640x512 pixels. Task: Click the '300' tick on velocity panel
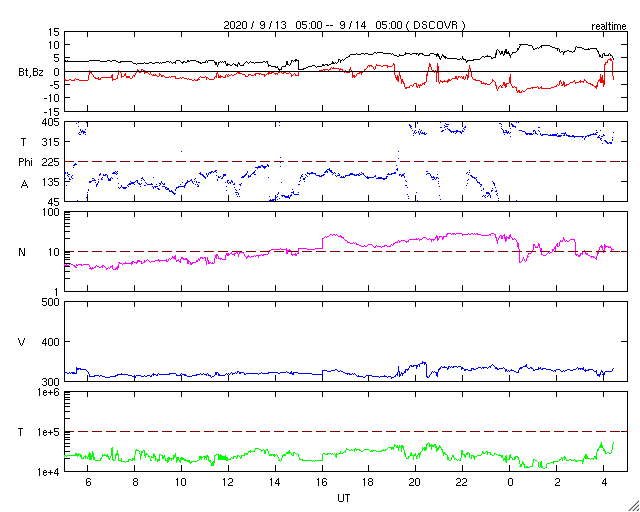(x=51, y=382)
